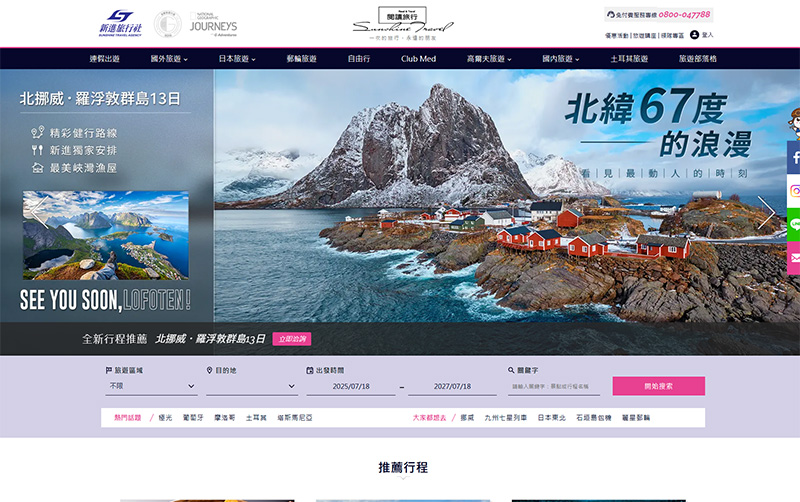
Task: Open Club Med menu item
Action: pyautogui.click(x=418, y=59)
